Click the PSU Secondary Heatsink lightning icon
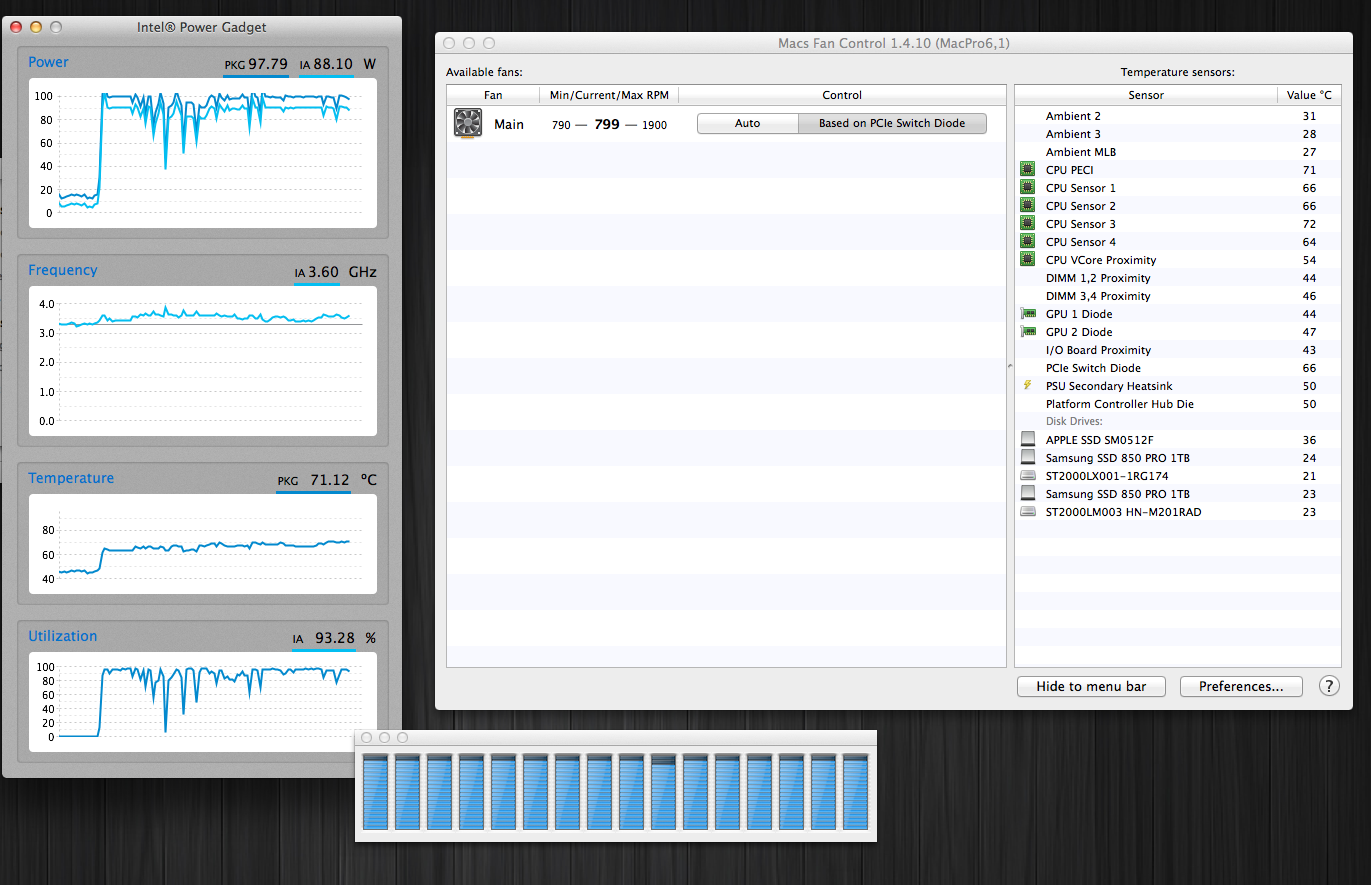The height and width of the screenshot is (885, 1371). point(1027,385)
